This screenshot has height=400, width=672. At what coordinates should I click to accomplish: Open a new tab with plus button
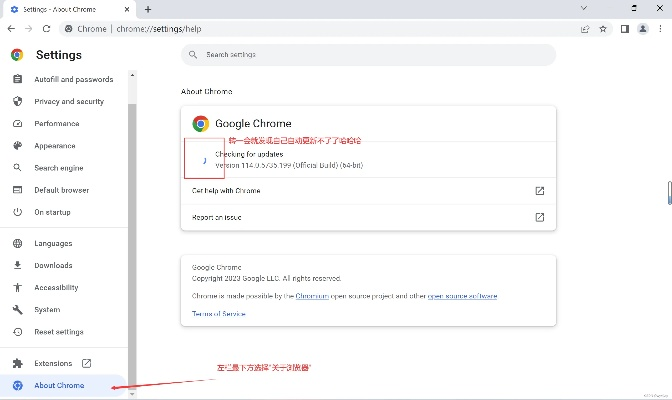click(x=148, y=9)
